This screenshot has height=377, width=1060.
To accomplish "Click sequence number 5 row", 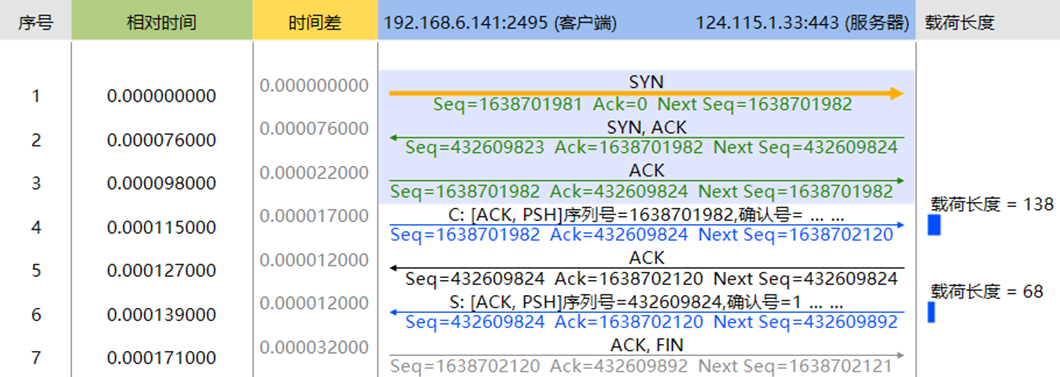I will tap(36, 270).
